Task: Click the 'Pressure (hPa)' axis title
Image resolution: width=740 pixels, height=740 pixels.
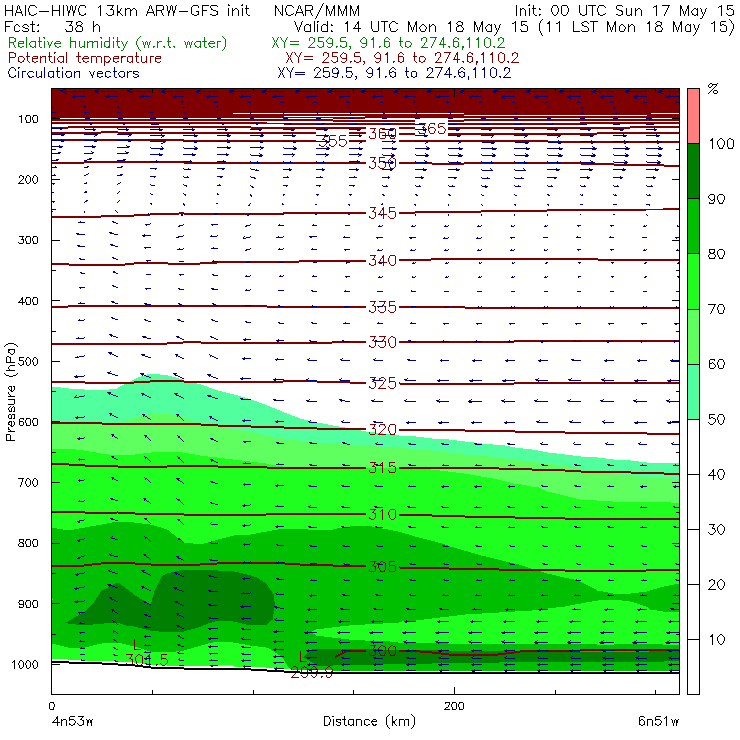Action: tap(10, 392)
